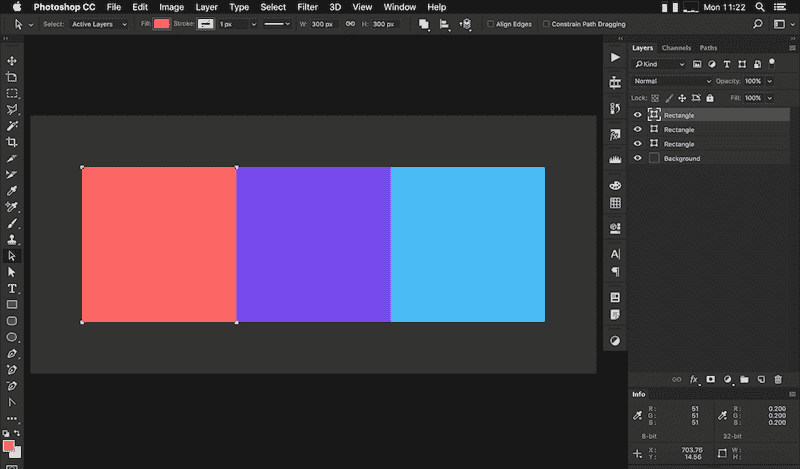Viewport: 800px width, 469px height.
Task: Toggle the filter for shape layers
Action: coord(742,64)
